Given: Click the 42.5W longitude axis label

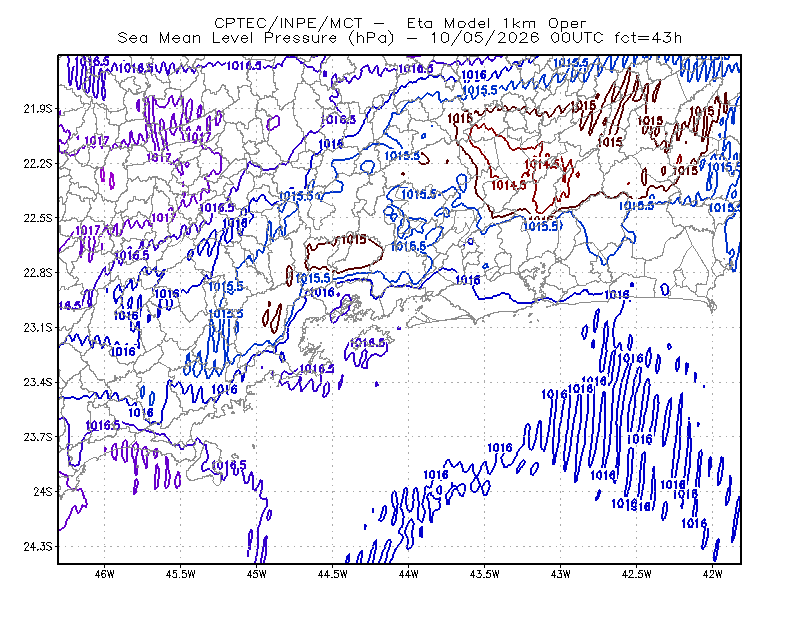Looking at the screenshot, I should pos(637,574).
